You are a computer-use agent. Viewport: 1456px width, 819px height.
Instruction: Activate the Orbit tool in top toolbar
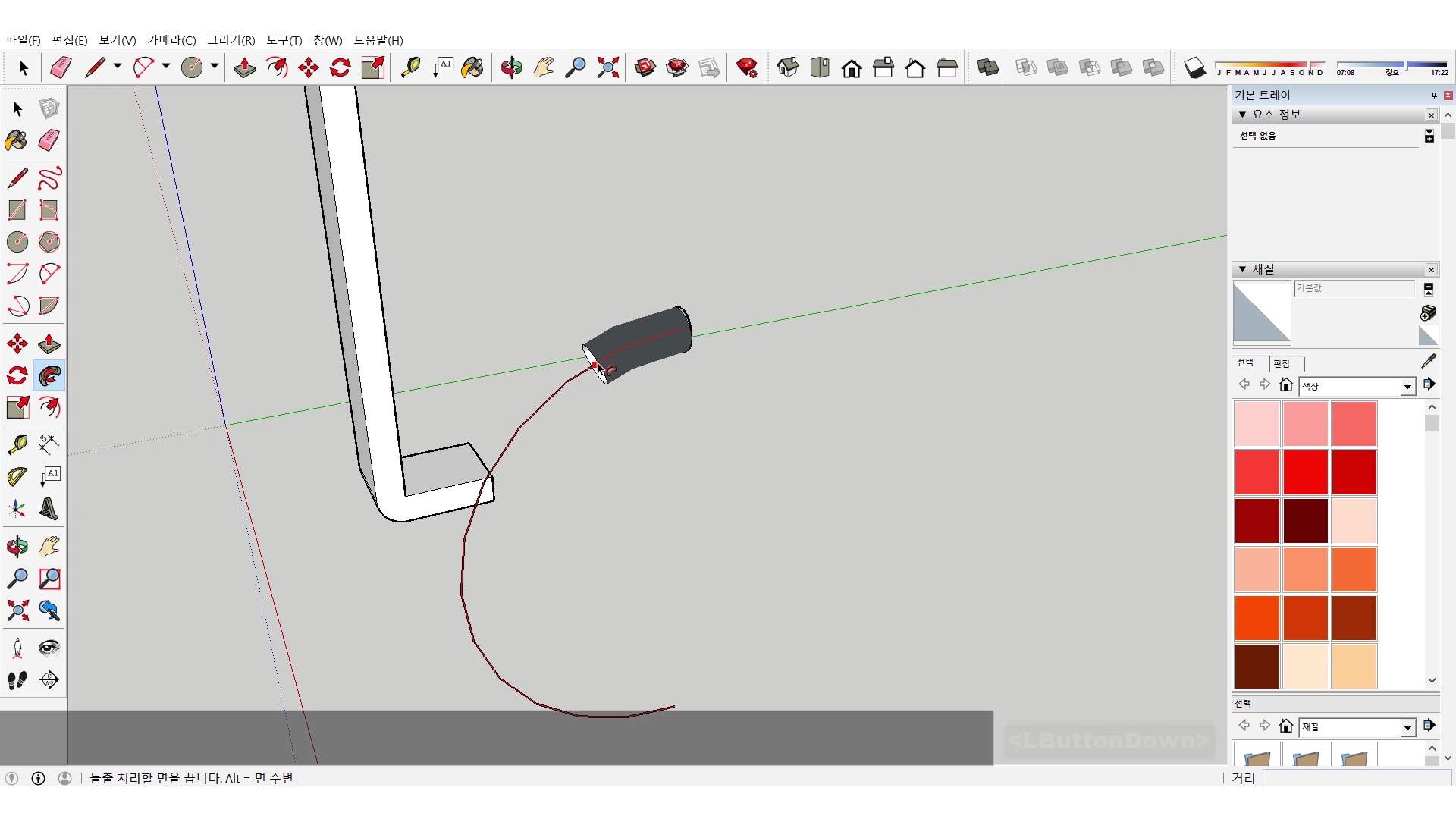pos(511,67)
